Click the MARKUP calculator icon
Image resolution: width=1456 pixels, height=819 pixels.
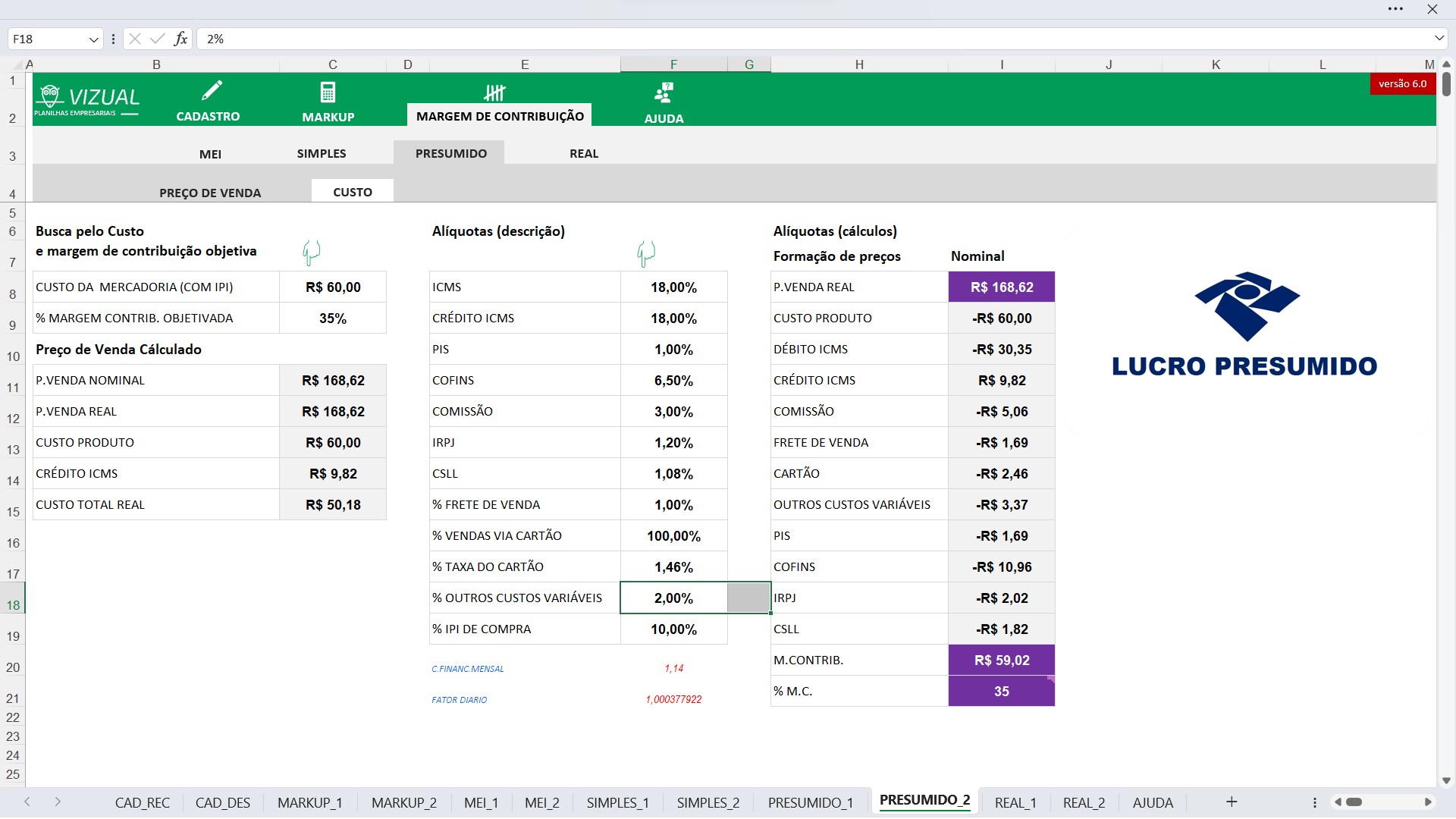[x=328, y=93]
